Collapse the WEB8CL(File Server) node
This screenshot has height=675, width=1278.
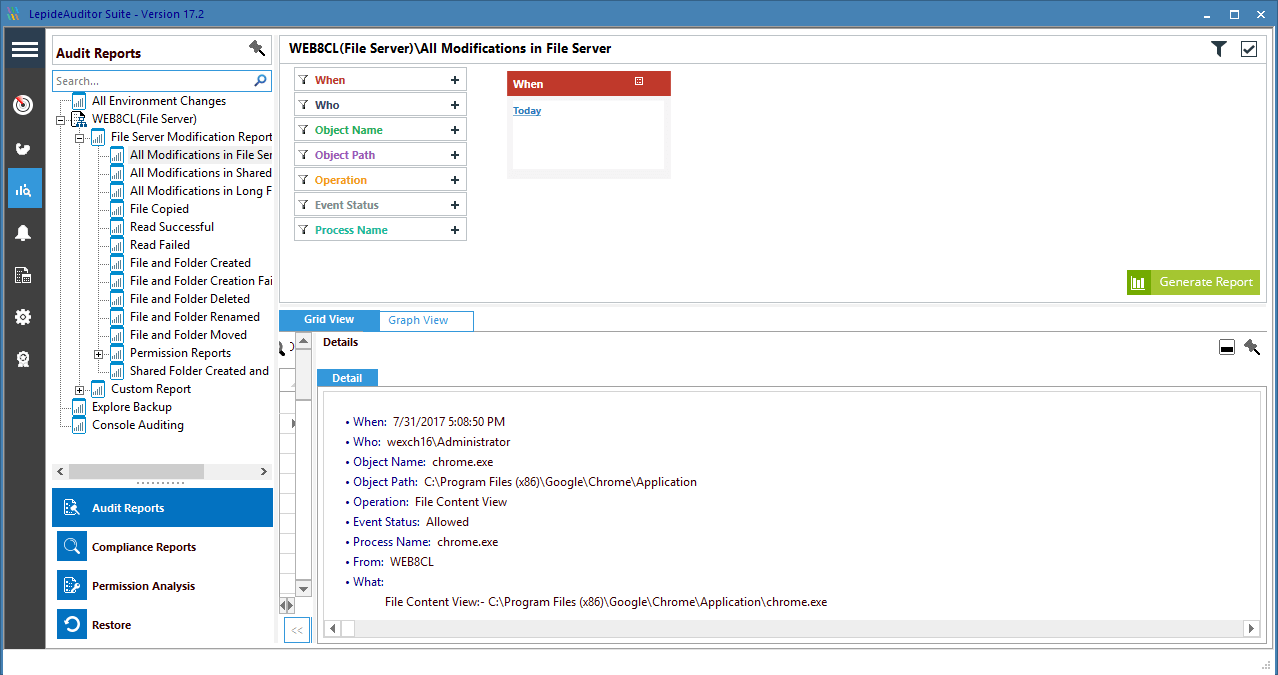click(x=60, y=119)
